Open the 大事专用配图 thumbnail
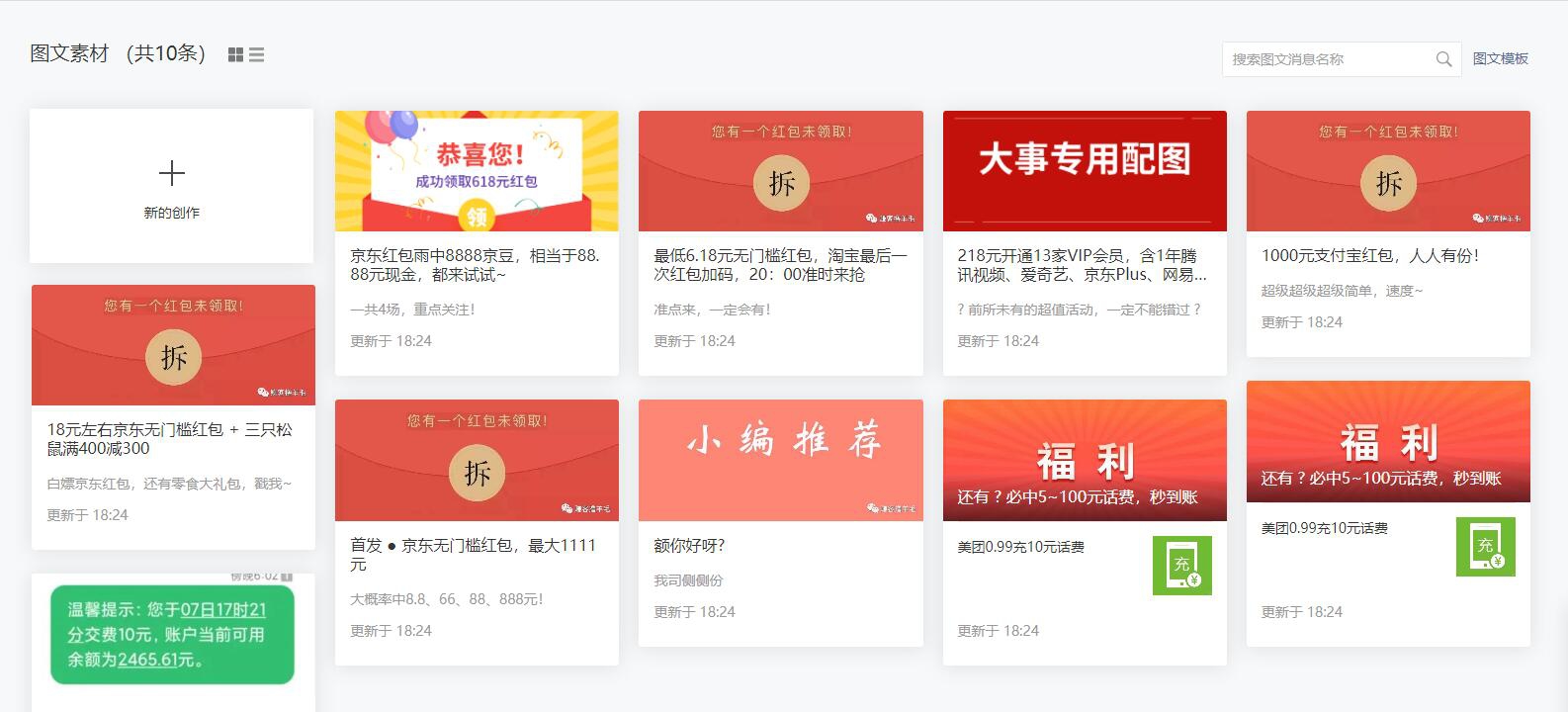This screenshot has width=1568, height=712. [1085, 171]
